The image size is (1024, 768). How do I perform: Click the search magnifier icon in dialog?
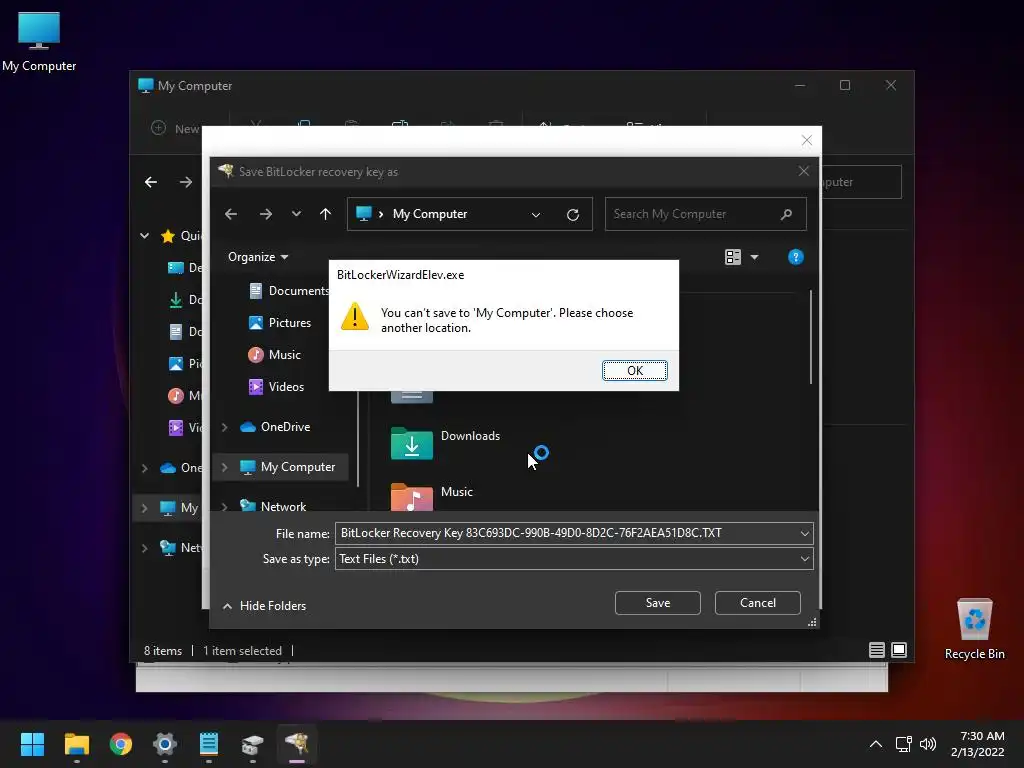786,214
